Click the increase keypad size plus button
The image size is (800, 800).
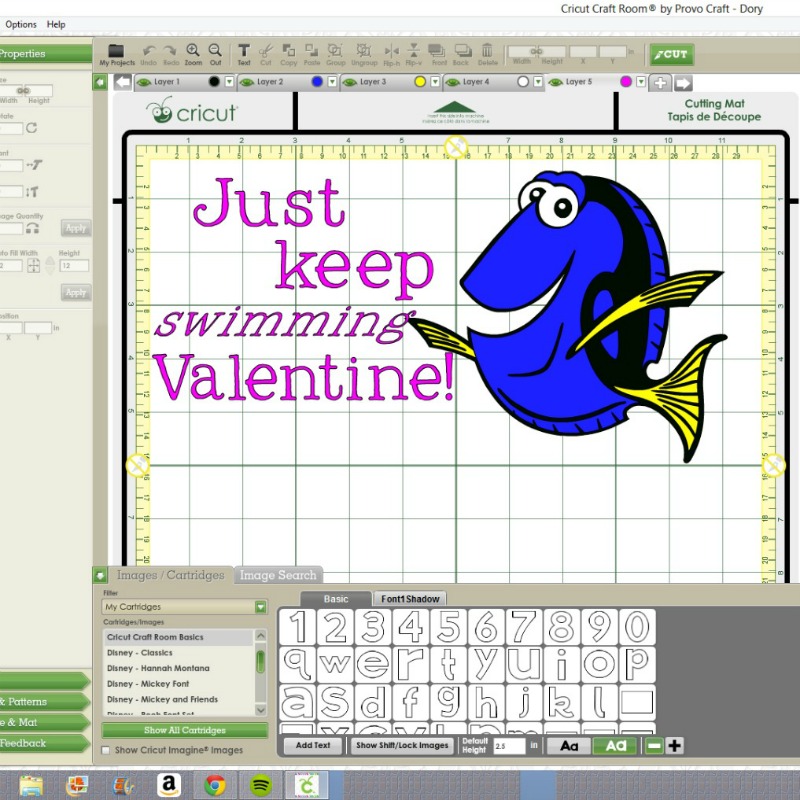pos(674,746)
